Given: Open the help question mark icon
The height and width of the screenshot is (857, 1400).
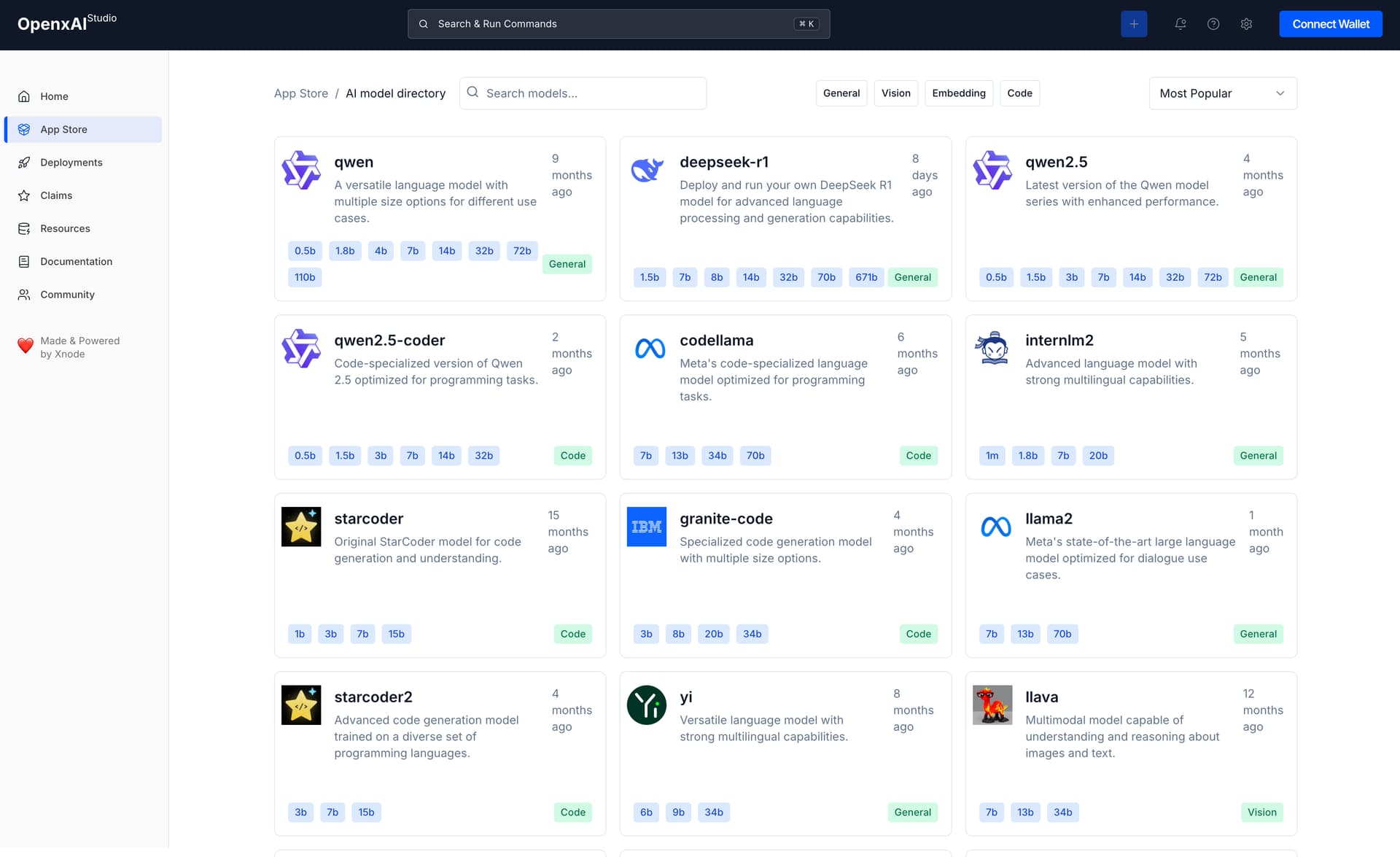Looking at the screenshot, I should click(1213, 24).
